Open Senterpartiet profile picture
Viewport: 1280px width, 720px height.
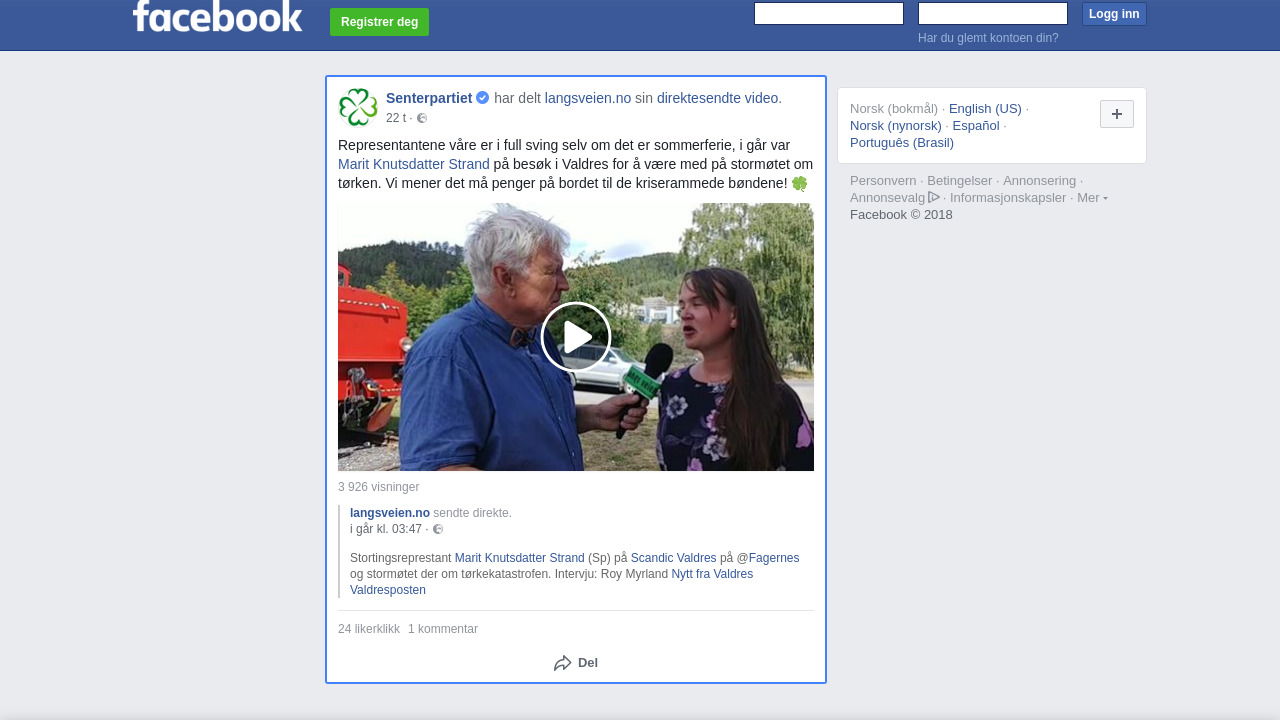pyautogui.click(x=358, y=107)
